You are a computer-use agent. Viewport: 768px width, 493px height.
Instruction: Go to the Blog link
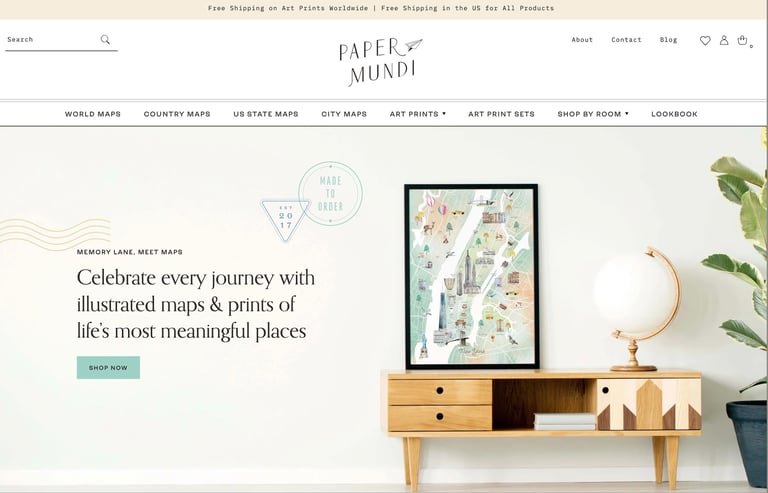pyautogui.click(x=668, y=40)
